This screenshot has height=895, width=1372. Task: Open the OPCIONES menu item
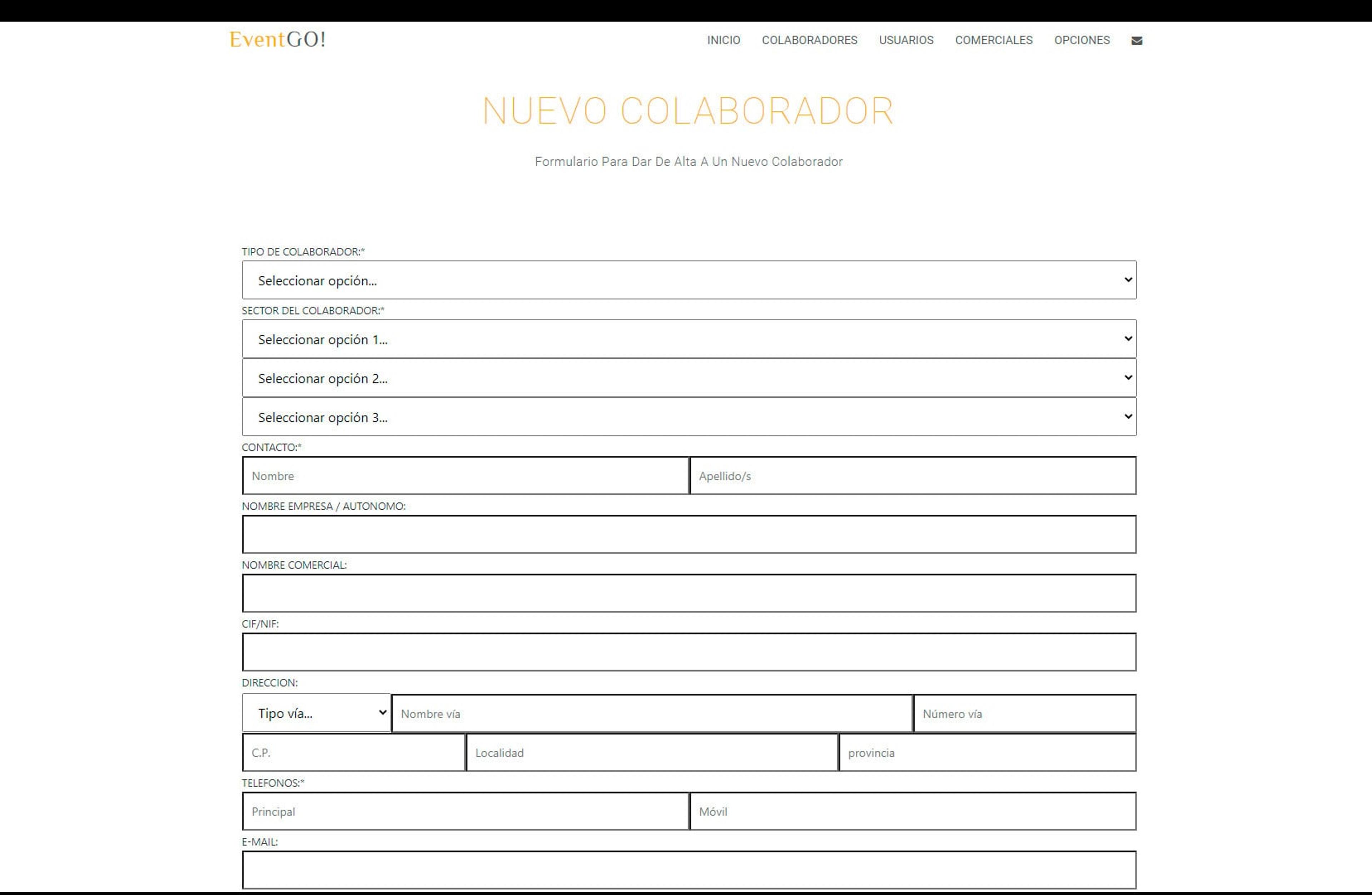click(x=1082, y=40)
